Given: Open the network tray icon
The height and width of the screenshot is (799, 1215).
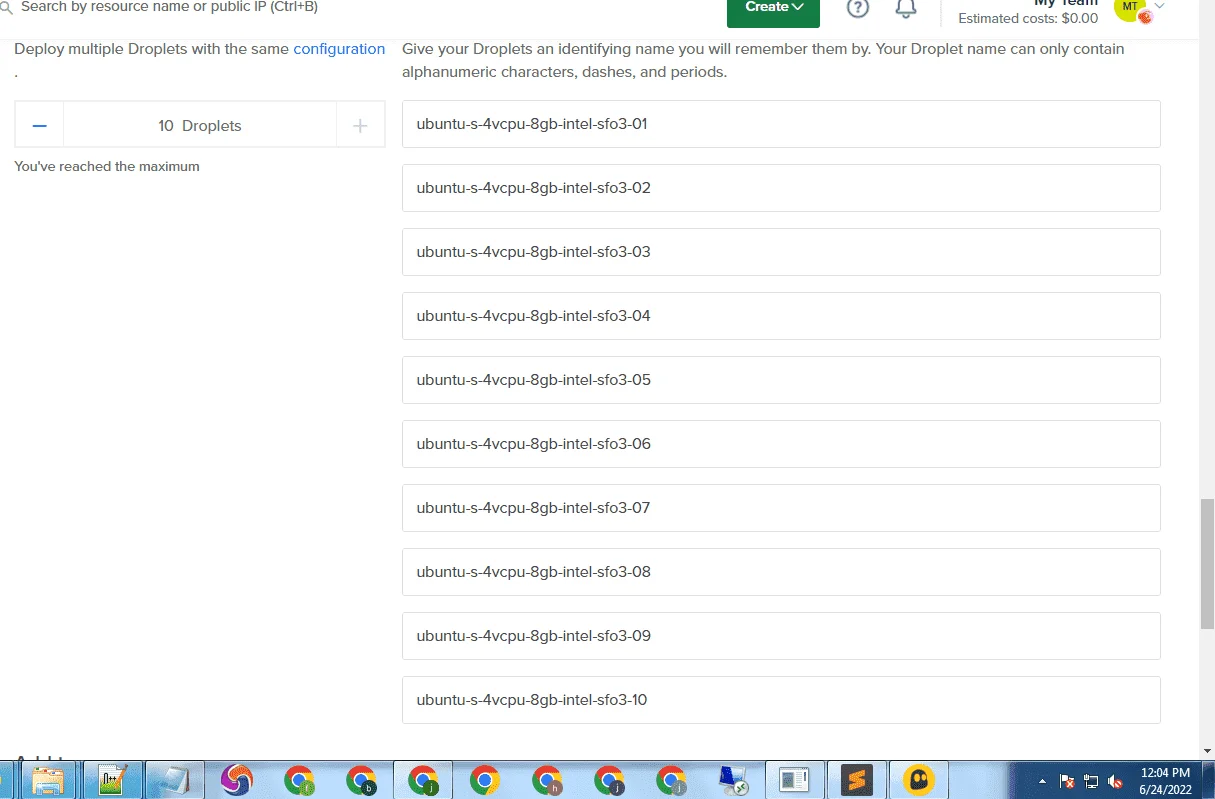Looking at the screenshot, I should [x=1091, y=781].
